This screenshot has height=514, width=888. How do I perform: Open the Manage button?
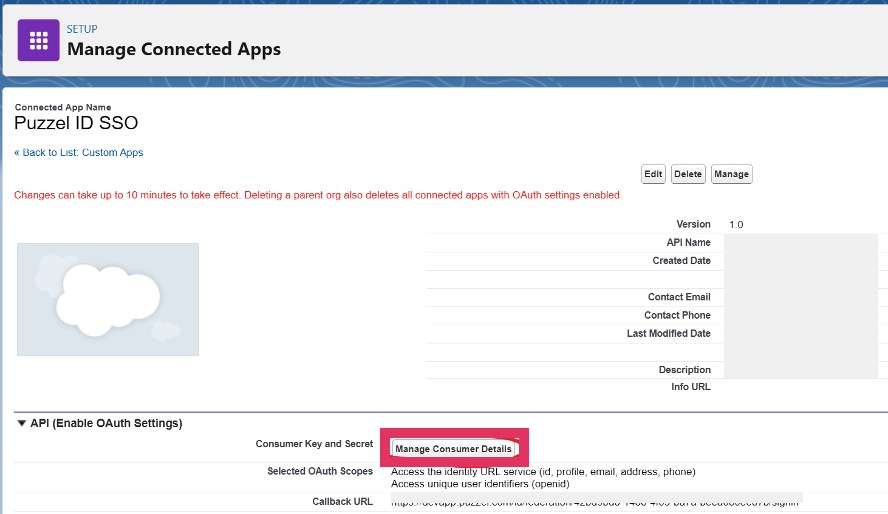pyautogui.click(x=731, y=174)
